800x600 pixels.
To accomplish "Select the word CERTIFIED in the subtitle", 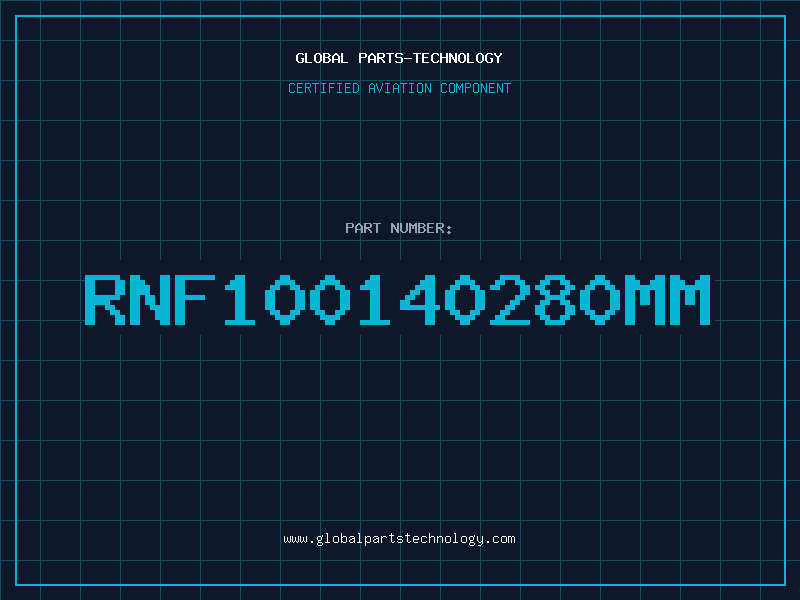I will (324, 88).
